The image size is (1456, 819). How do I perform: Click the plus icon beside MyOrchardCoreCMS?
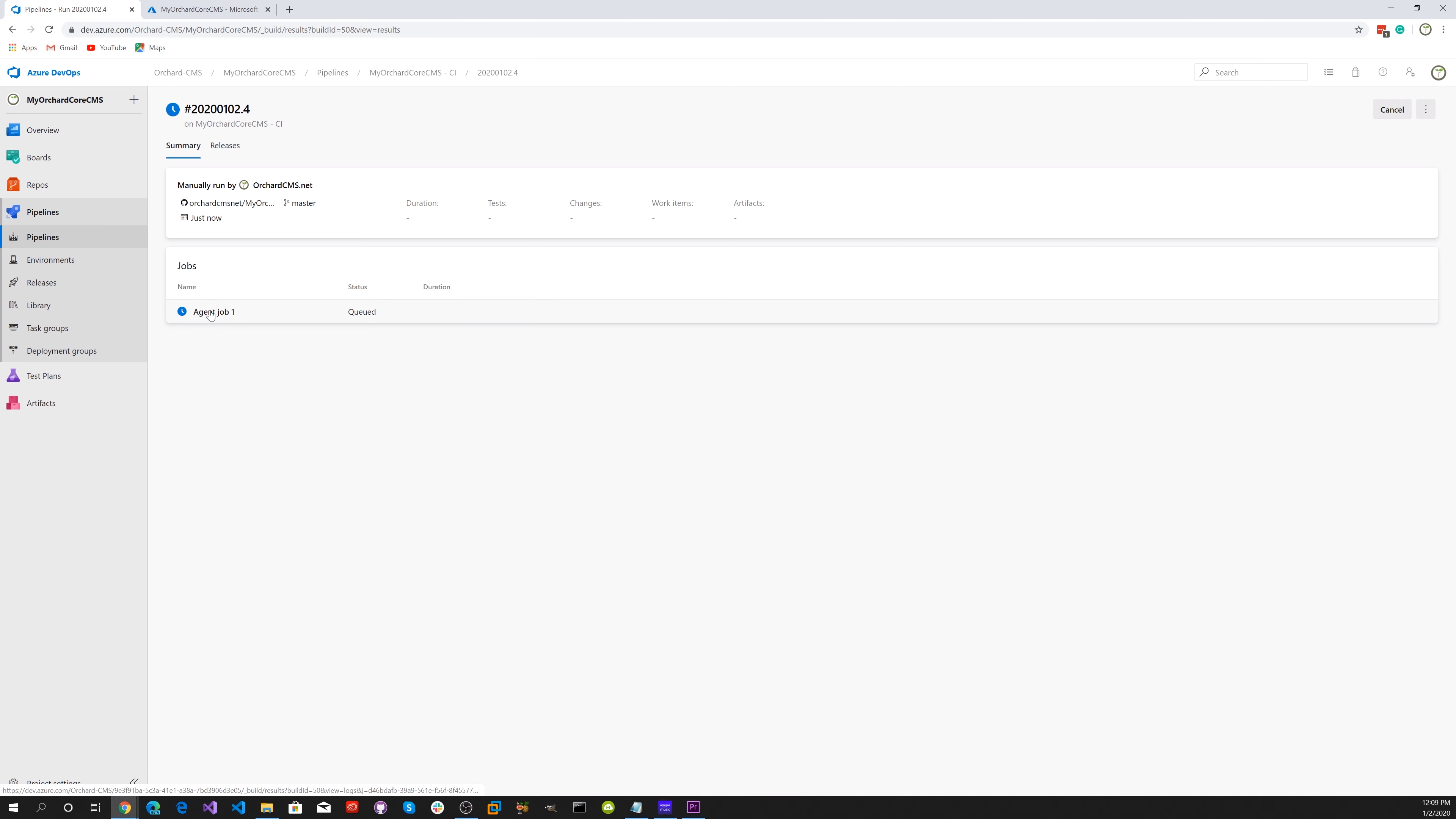click(134, 99)
